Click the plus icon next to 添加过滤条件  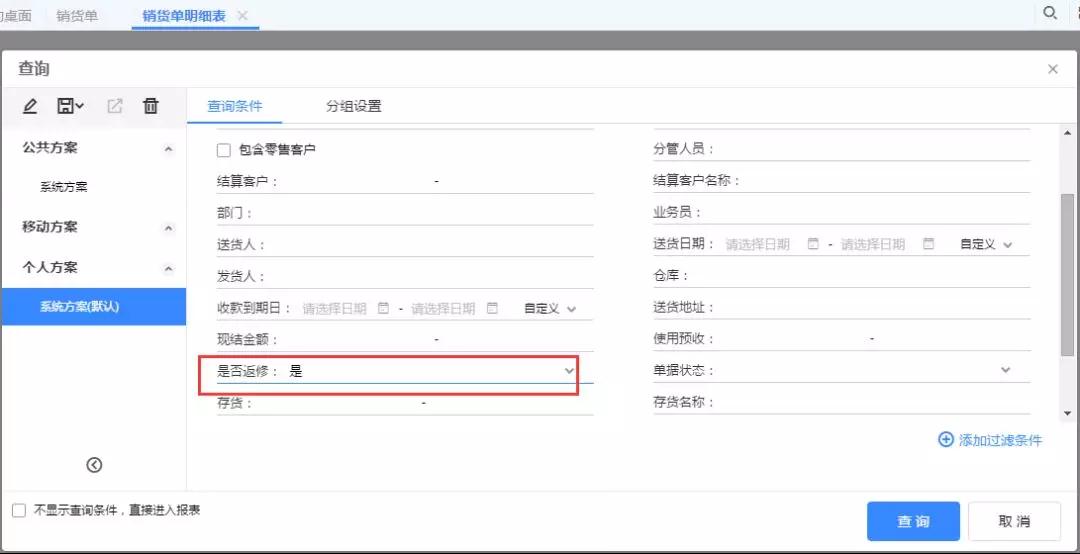(x=945, y=440)
